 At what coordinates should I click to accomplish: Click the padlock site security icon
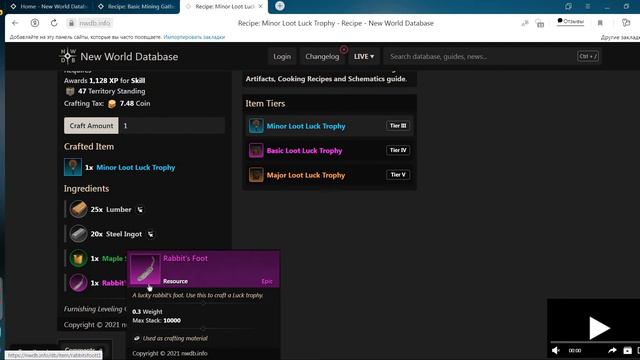[x=71, y=23]
